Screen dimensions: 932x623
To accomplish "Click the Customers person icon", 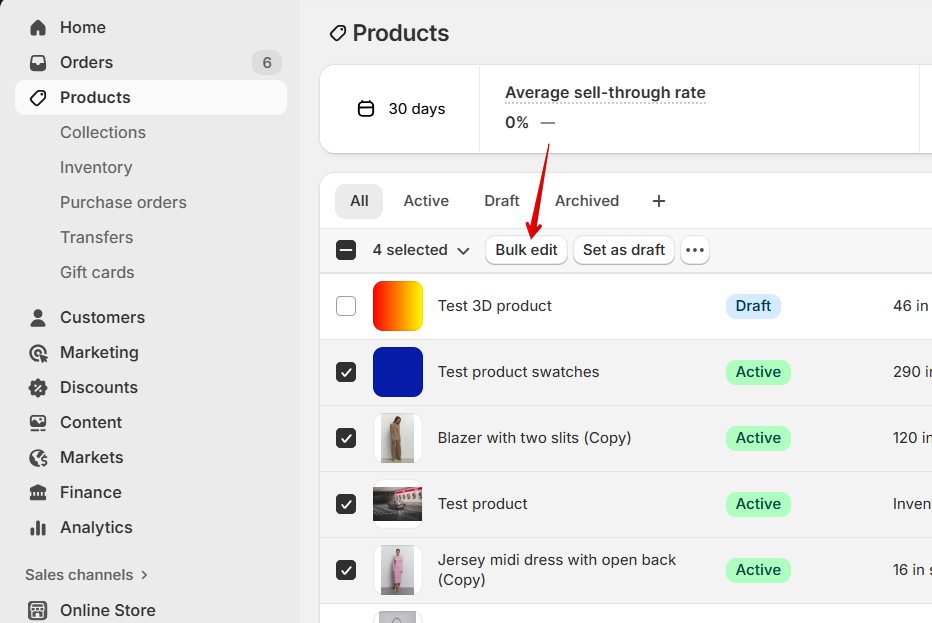I will pos(38,317).
